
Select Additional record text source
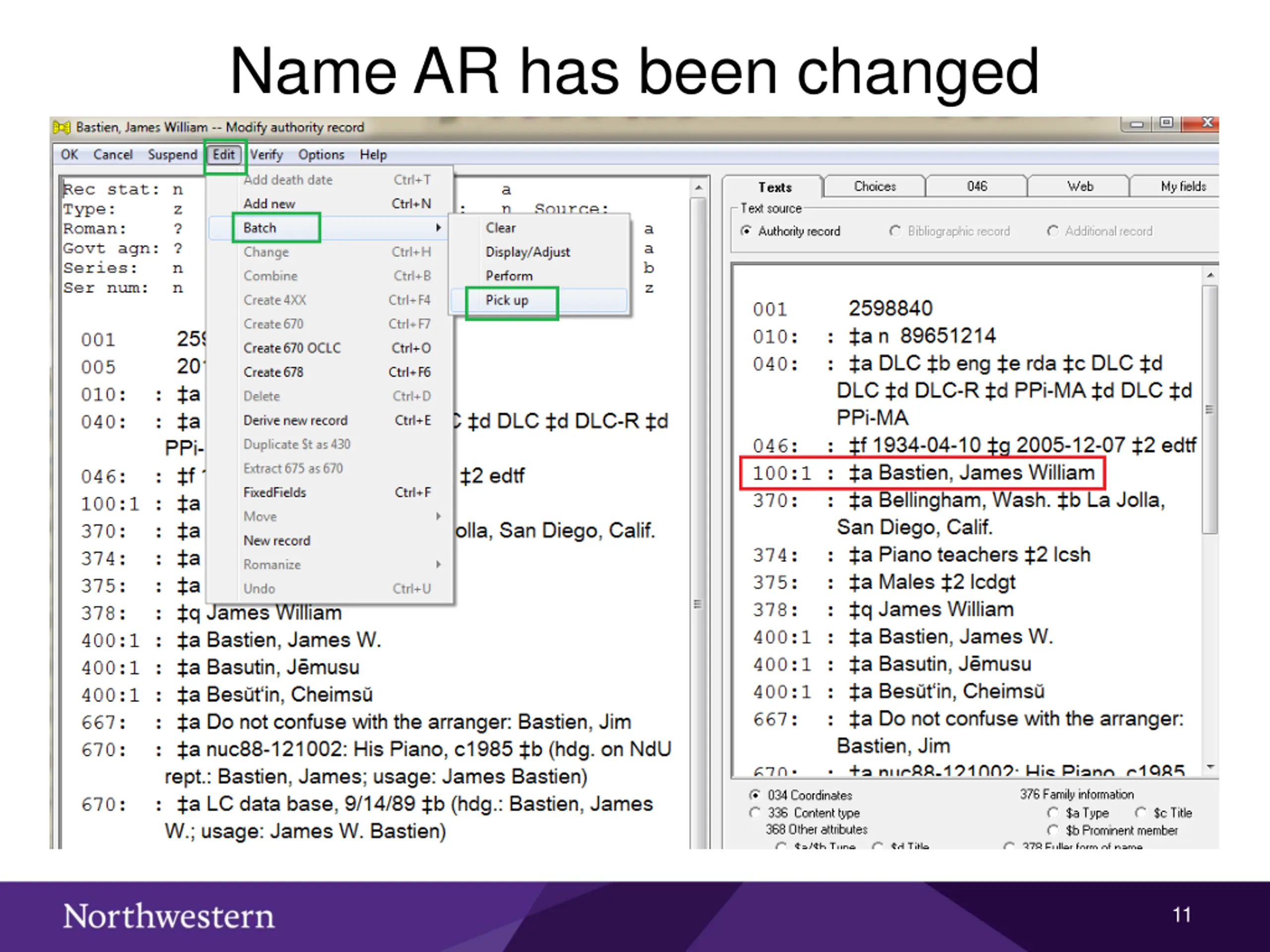click(1053, 231)
